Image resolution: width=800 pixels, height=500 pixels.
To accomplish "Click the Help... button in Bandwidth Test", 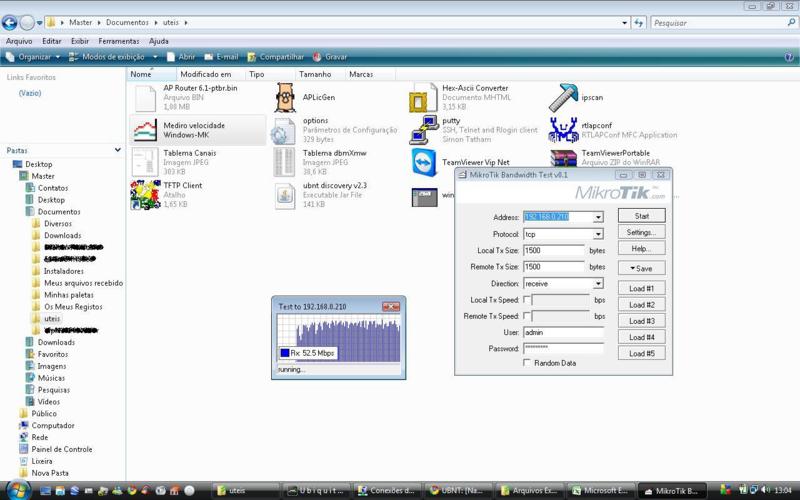I will pyautogui.click(x=641, y=249).
